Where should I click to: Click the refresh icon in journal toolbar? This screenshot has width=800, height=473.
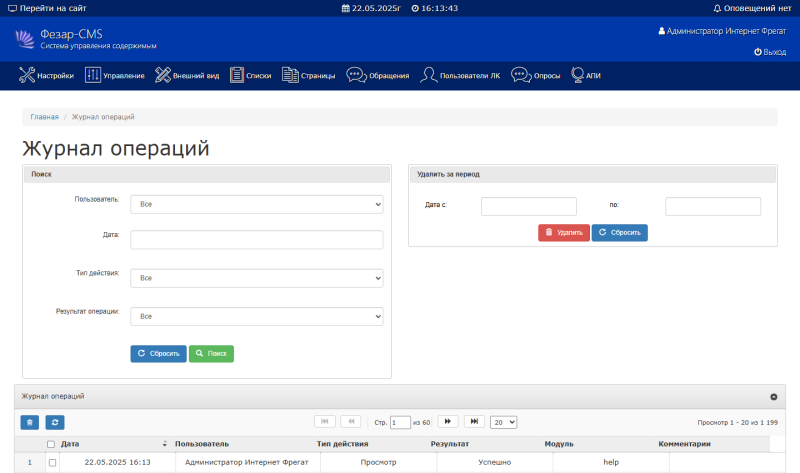click(x=55, y=423)
